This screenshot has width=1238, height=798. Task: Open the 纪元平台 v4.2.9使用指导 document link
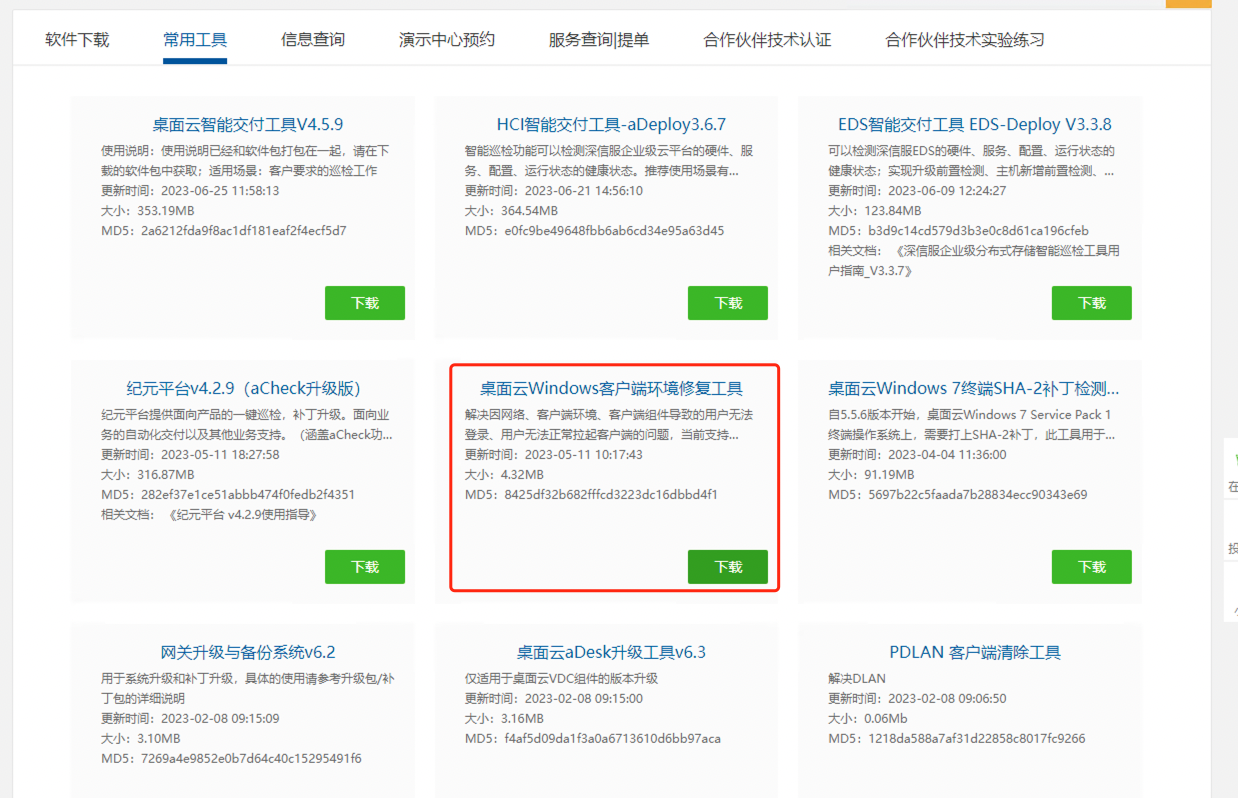click(x=243, y=515)
